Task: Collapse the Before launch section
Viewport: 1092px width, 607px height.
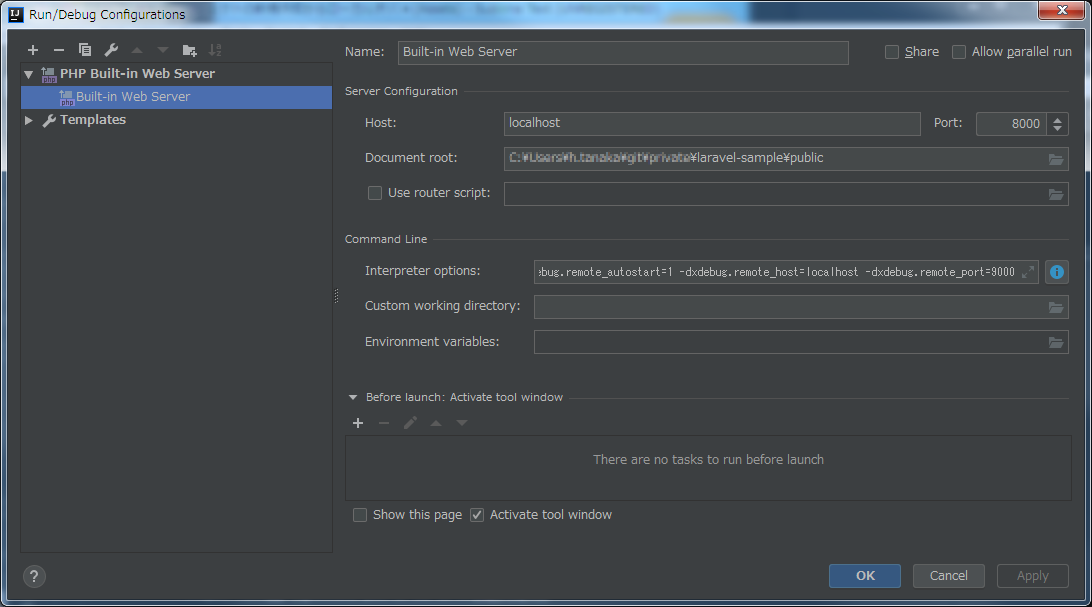Action: (353, 397)
